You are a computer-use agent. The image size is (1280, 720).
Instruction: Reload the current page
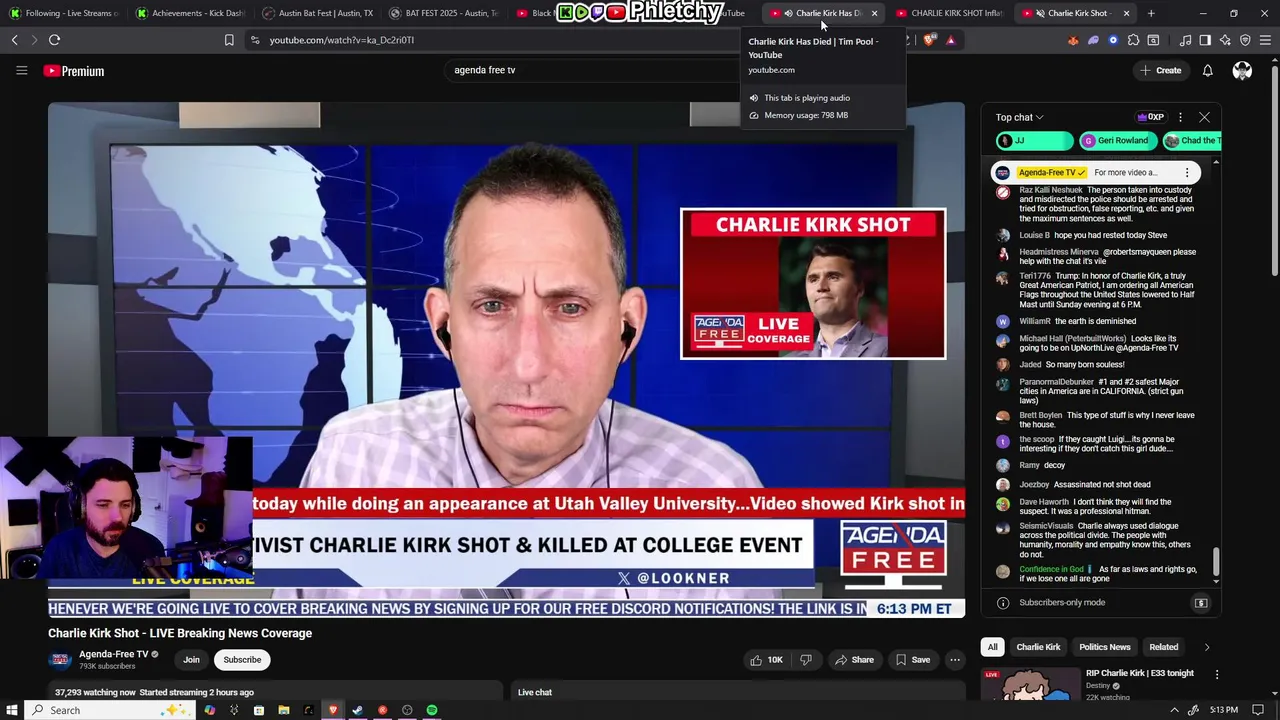[x=54, y=40]
